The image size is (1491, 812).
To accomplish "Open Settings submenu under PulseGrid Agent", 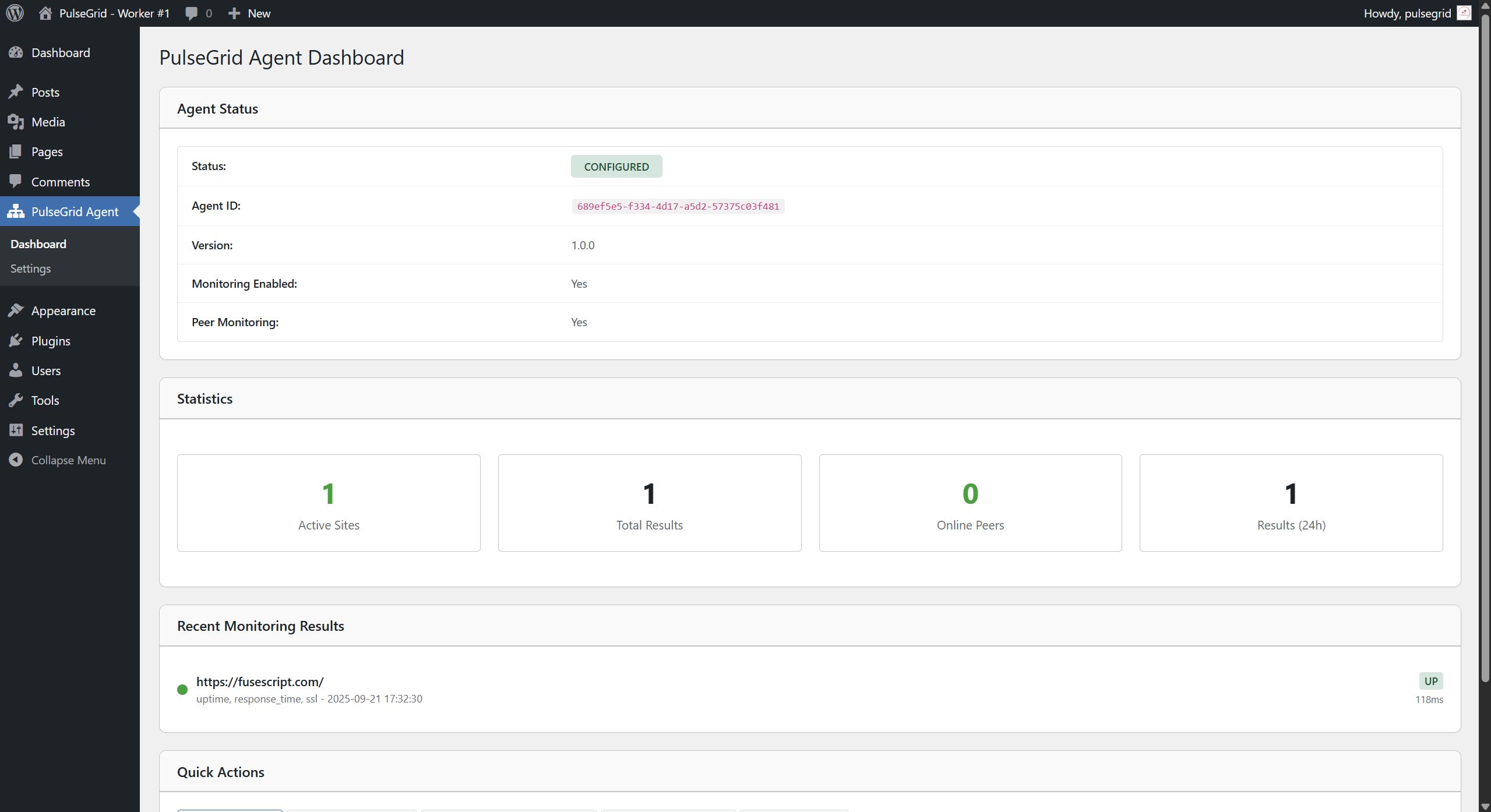I will click(x=30, y=269).
